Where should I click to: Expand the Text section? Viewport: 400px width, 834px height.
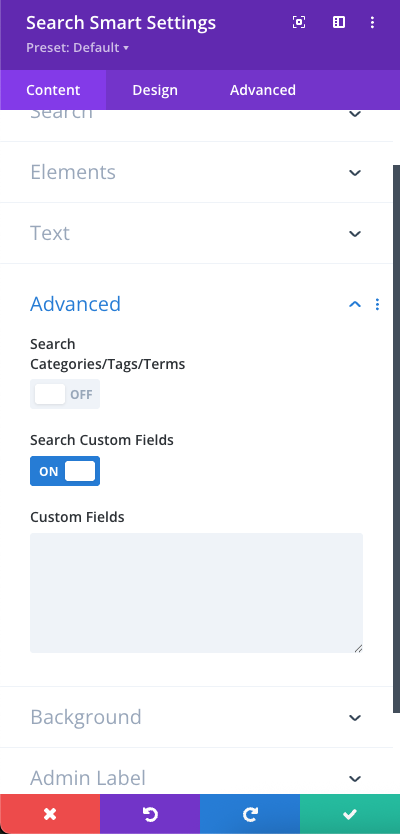tap(196, 233)
